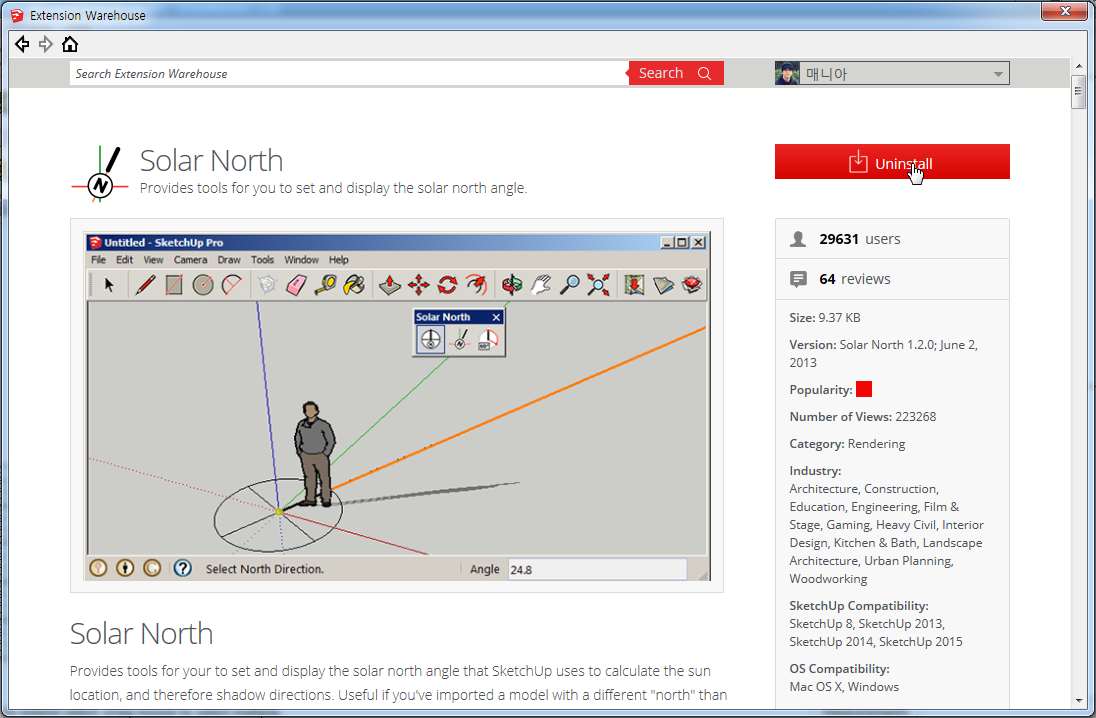Choose the Line pencil tool
Image resolution: width=1096 pixels, height=718 pixels.
[x=143, y=285]
